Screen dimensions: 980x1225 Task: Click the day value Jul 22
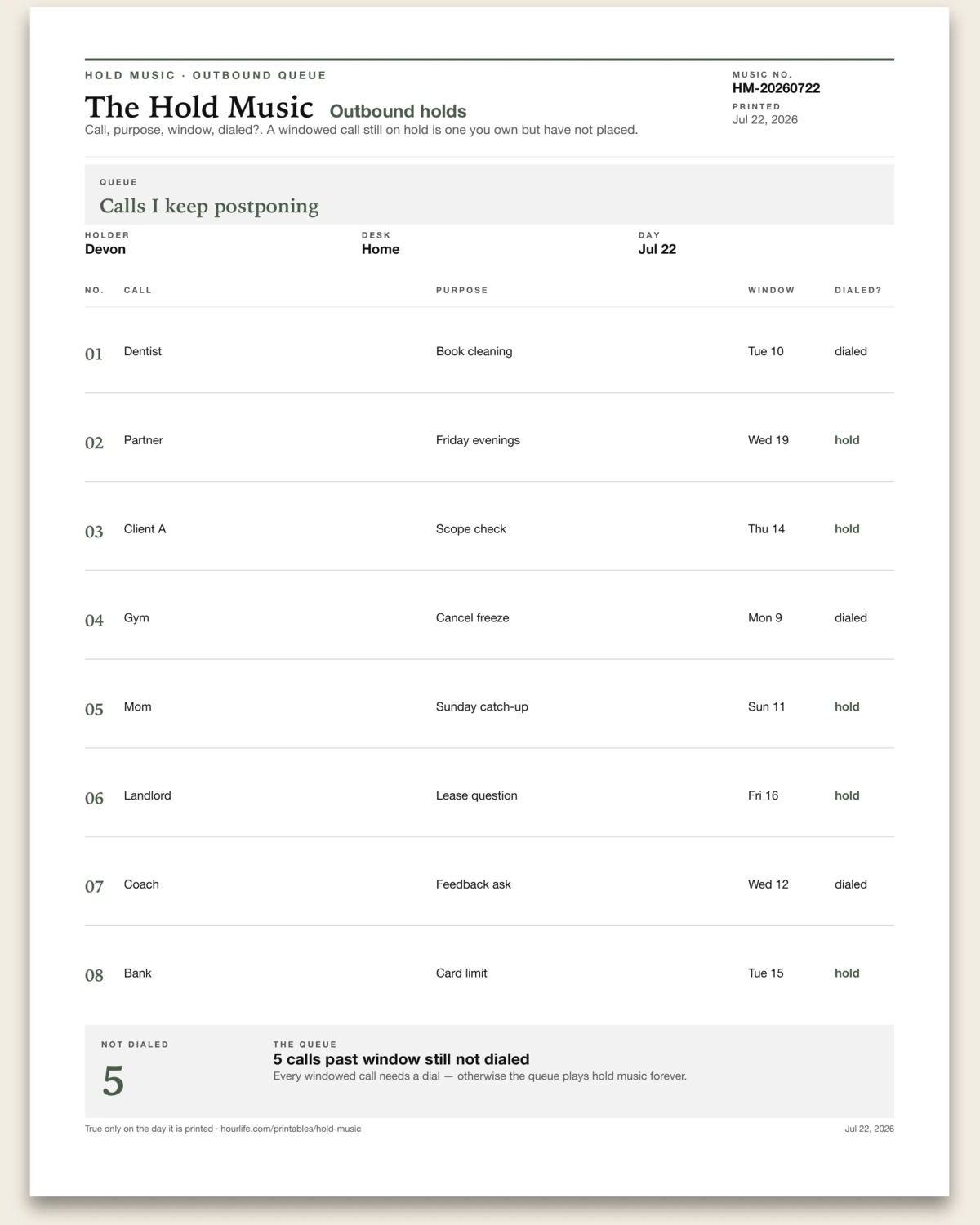[x=657, y=249]
